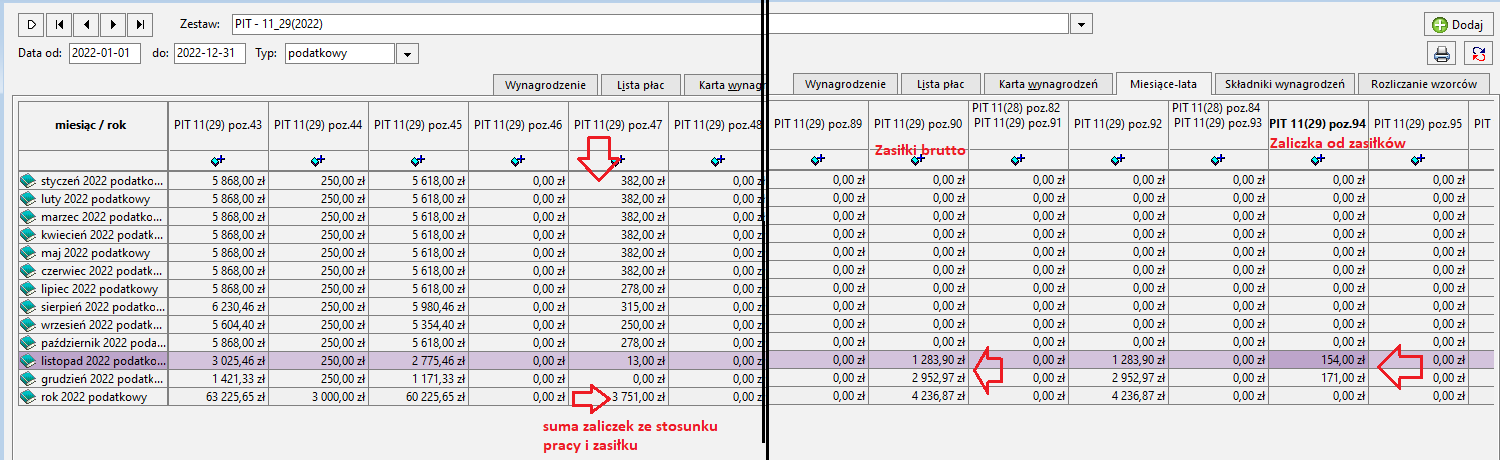The width and height of the screenshot is (1500, 460).
Task: Select the row rok 2022 podatkowy
Action: pos(93,396)
